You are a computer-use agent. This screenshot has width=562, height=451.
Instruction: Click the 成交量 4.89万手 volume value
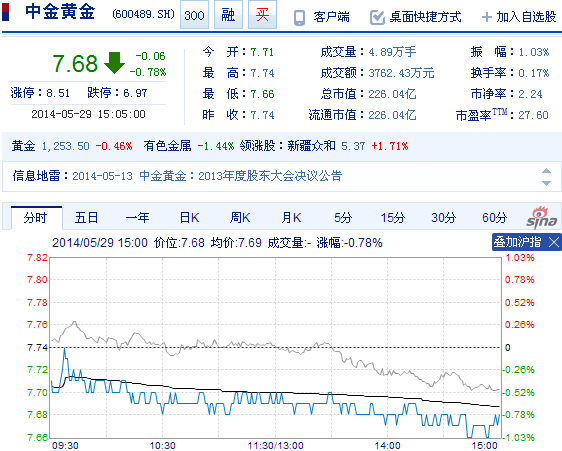coord(392,52)
